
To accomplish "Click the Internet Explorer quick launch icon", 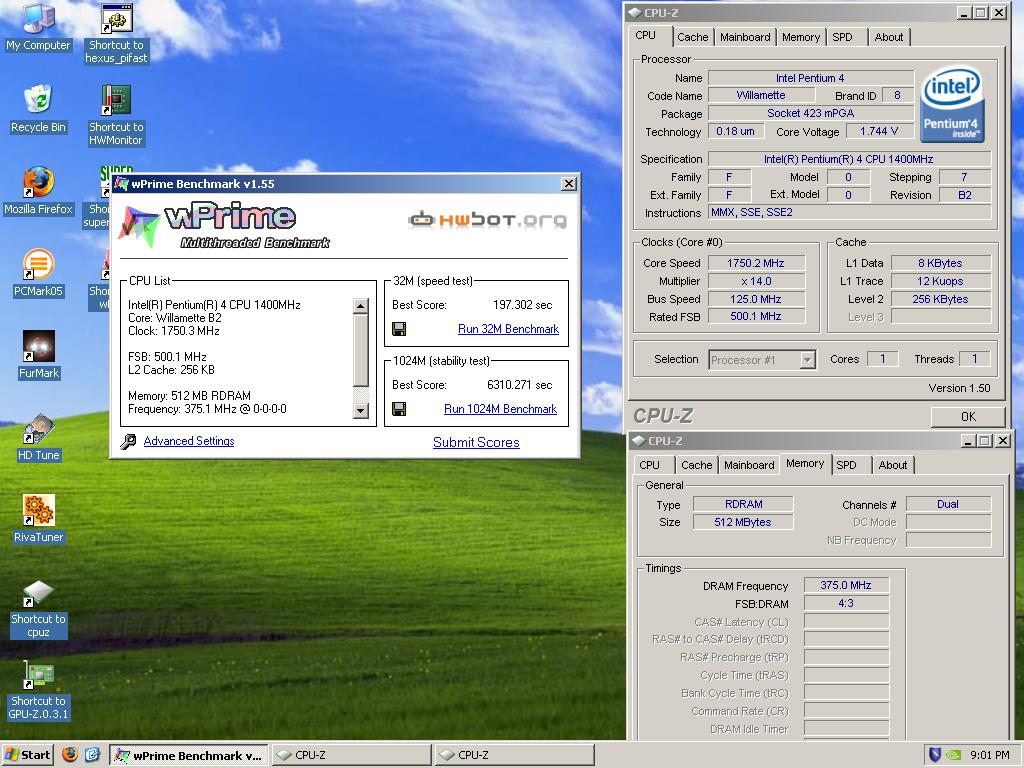I will 92,755.
